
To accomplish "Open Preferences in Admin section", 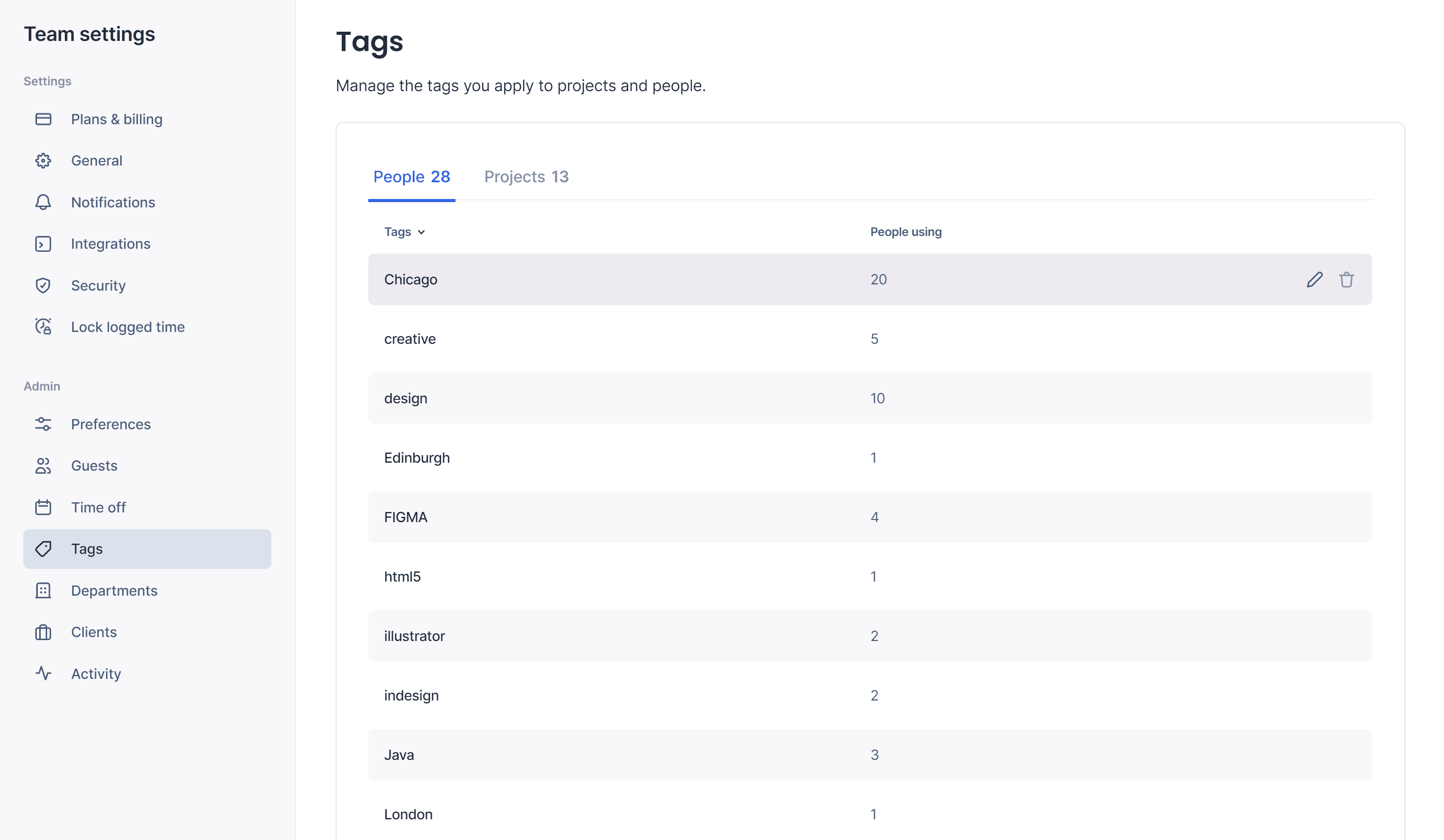I will (111, 424).
